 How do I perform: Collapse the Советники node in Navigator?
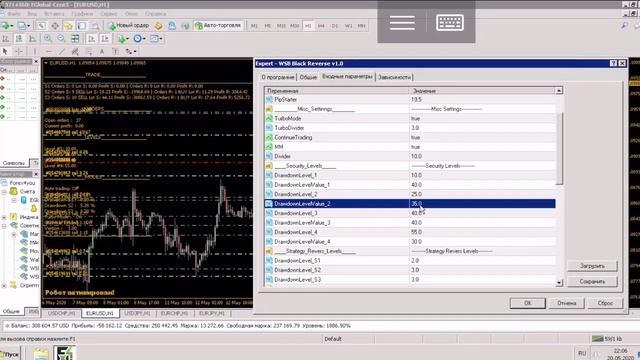point(4,225)
